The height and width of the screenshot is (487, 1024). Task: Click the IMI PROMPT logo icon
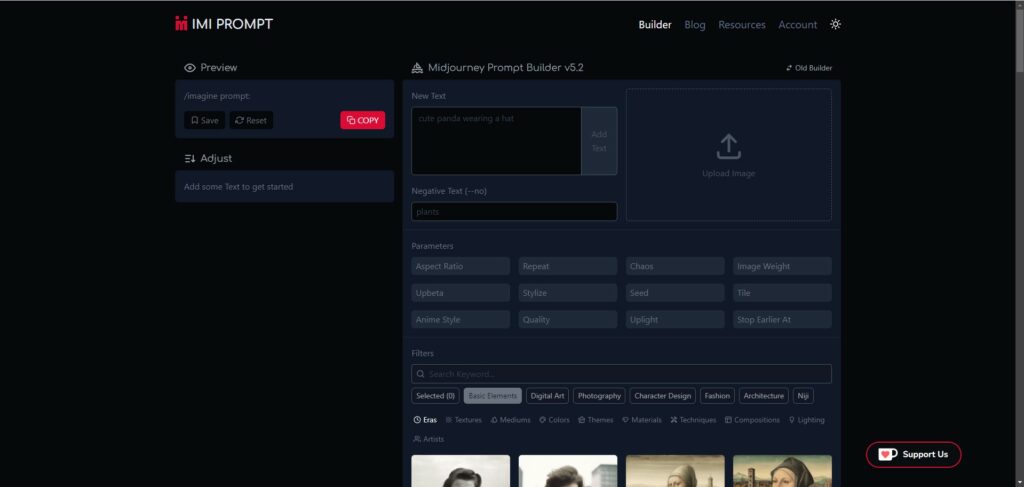click(x=181, y=24)
